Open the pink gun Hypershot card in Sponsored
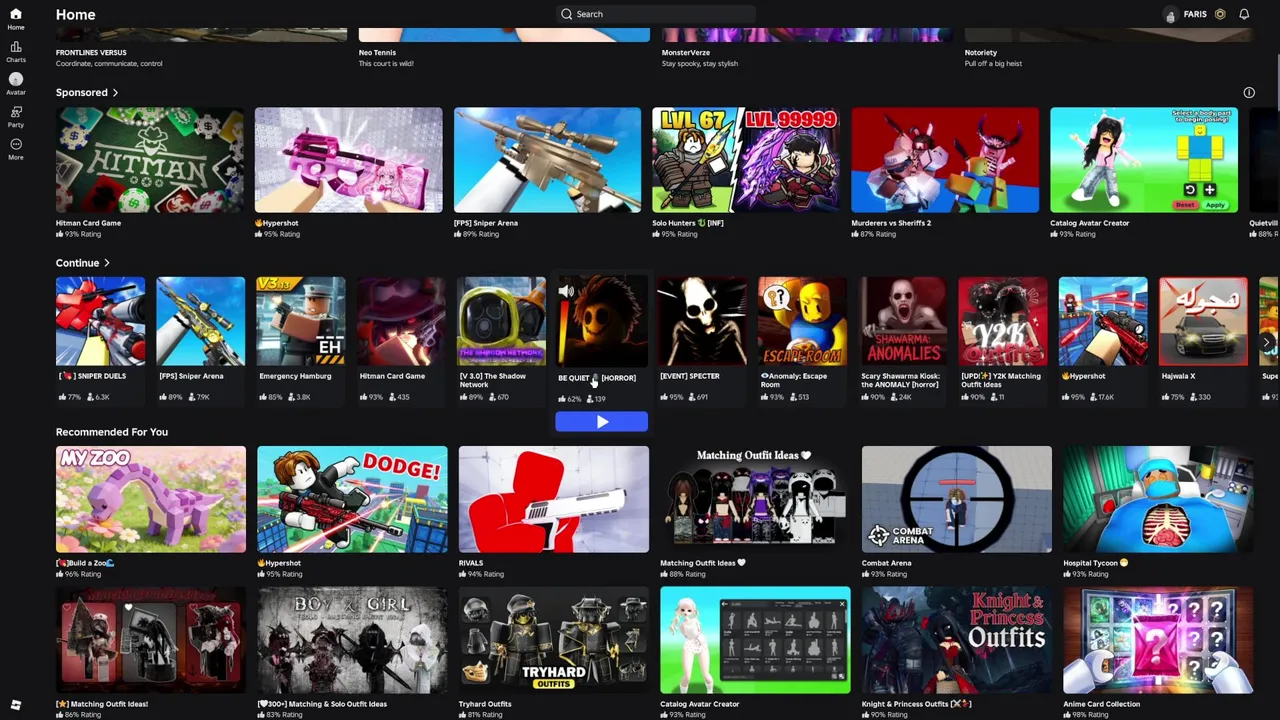 click(x=348, y=160)
